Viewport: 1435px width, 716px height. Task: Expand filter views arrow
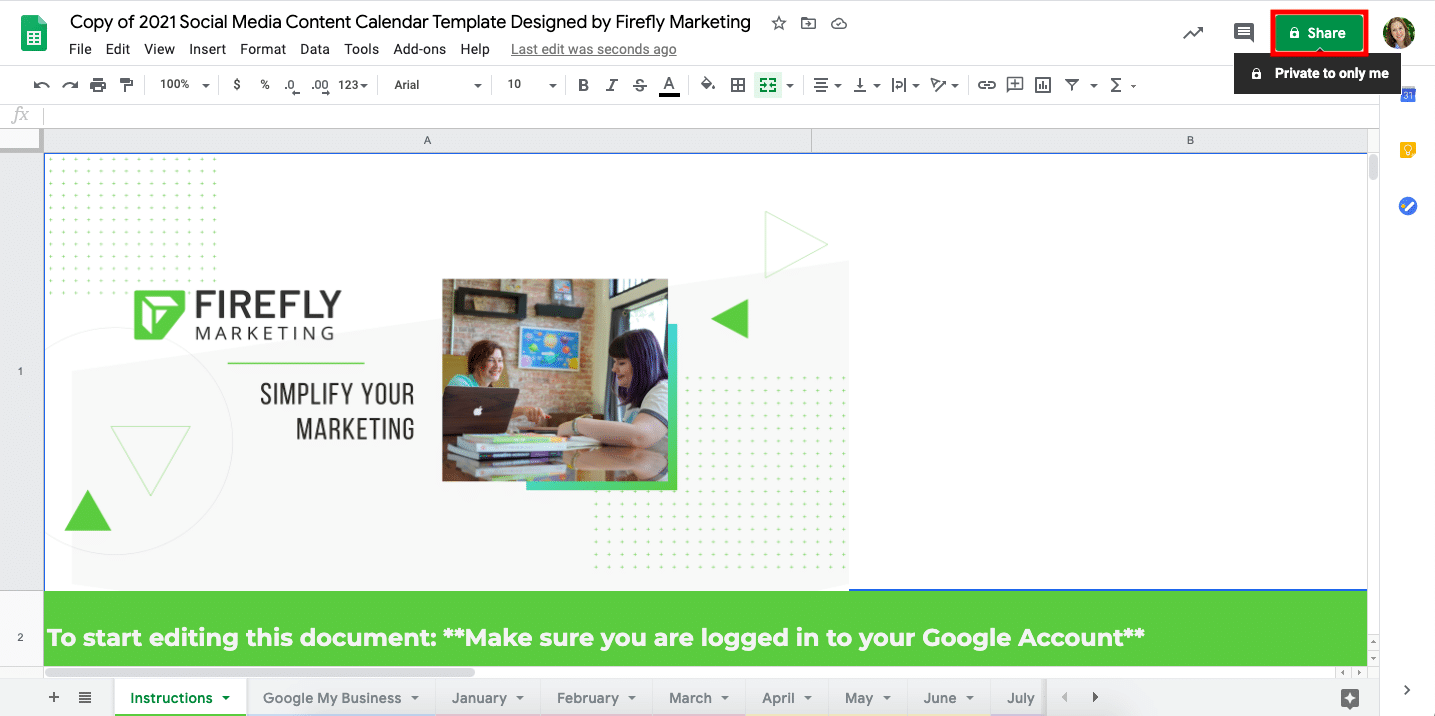coord(1093,86)
